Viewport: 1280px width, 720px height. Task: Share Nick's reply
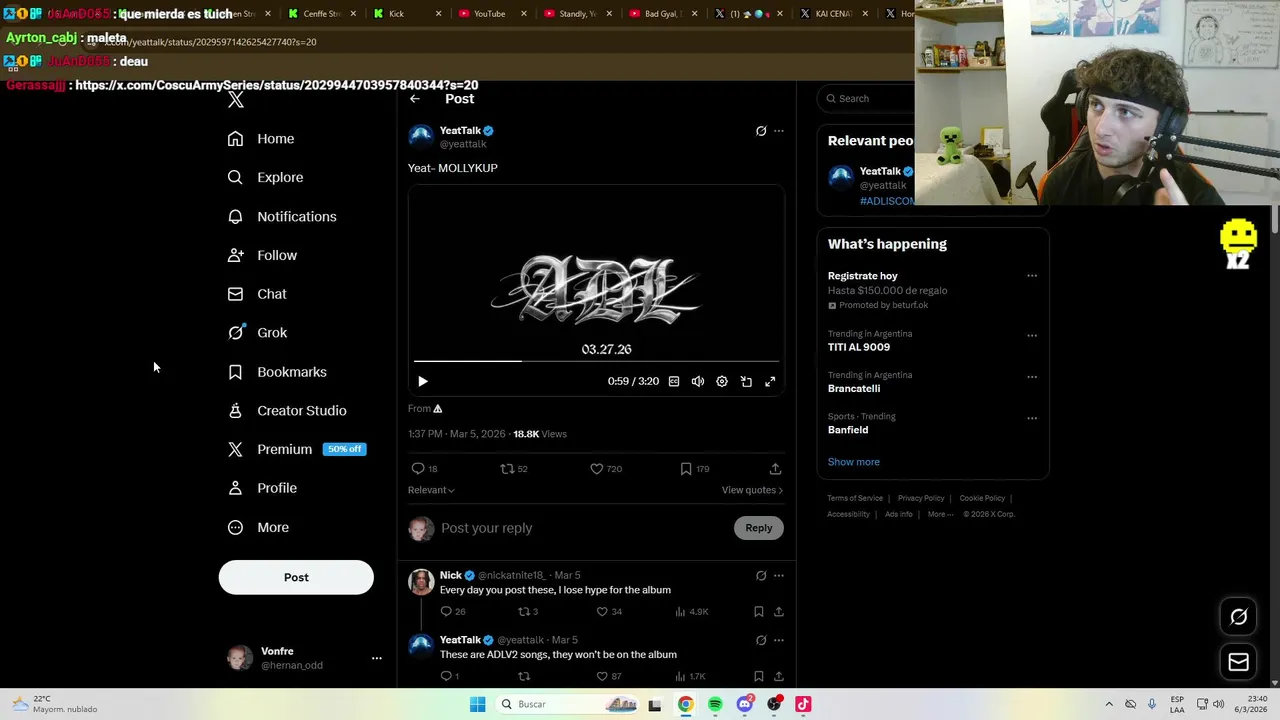pyautogui.click(x=779, y=611)
